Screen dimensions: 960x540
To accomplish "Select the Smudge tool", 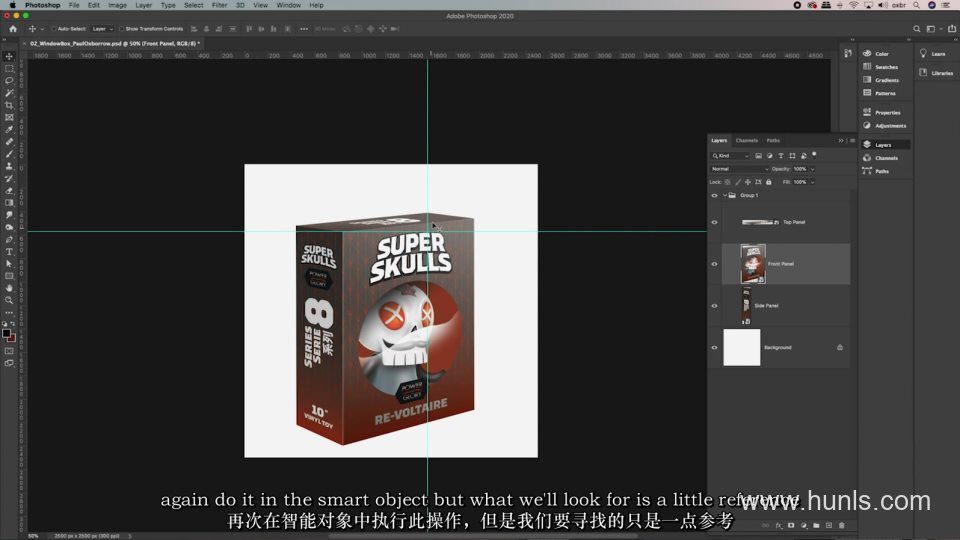I will [9, 215].
